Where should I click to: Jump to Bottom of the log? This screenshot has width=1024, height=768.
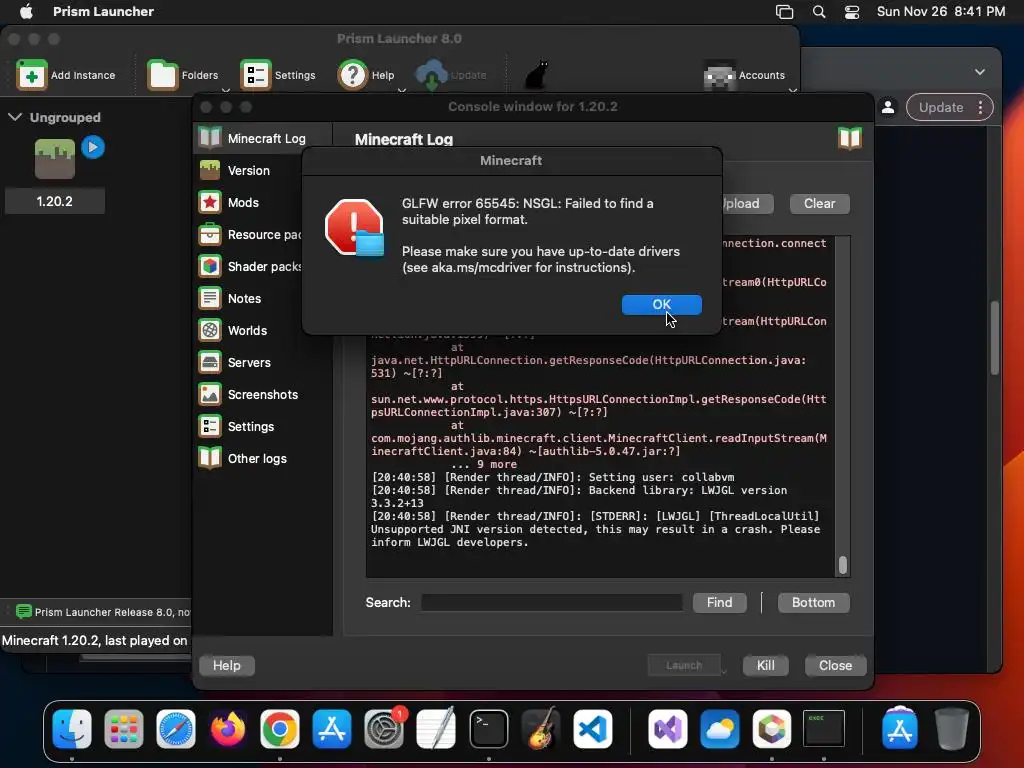[x=813, y=602]
